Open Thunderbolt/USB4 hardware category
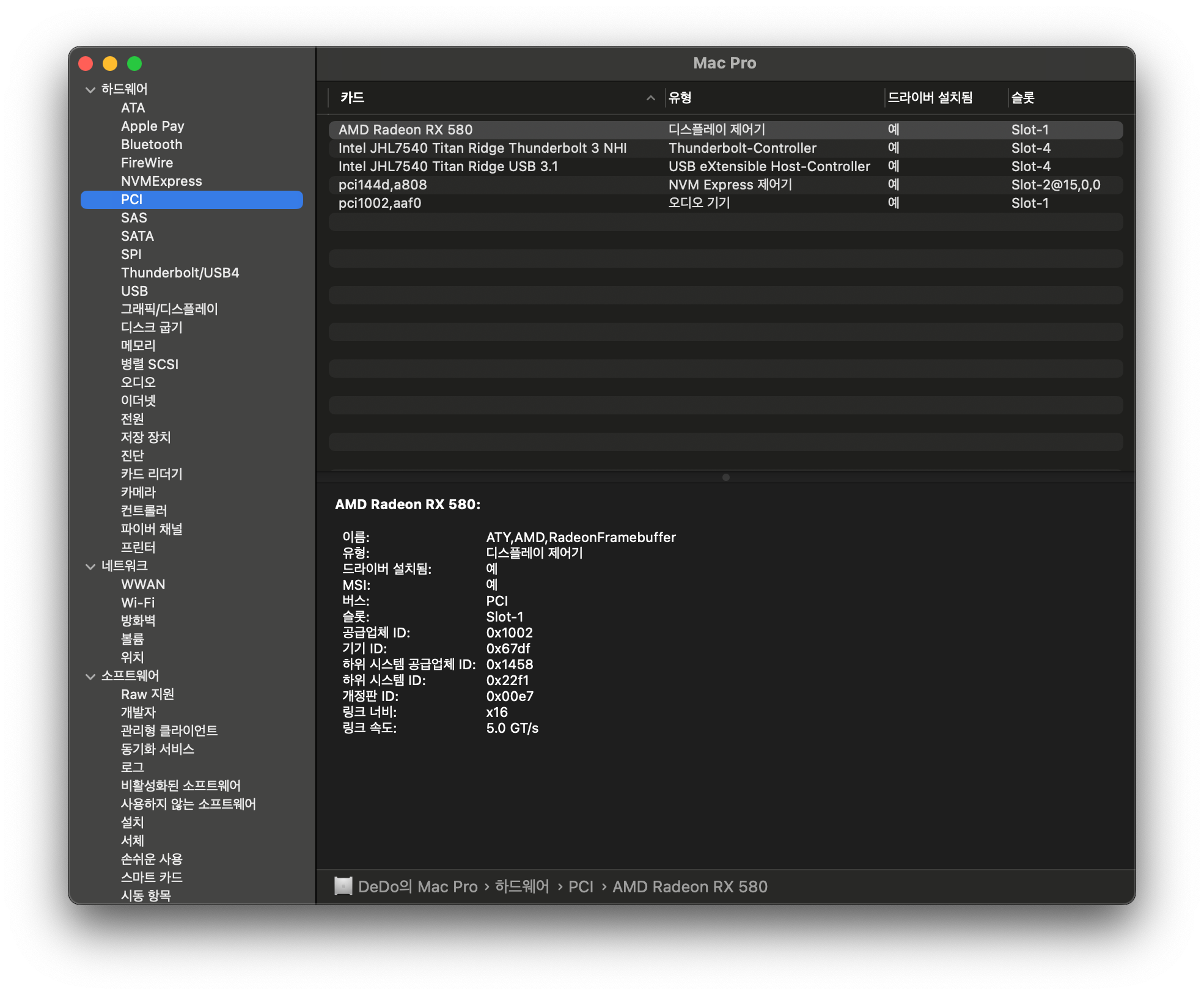 click(x=180, y=273)
